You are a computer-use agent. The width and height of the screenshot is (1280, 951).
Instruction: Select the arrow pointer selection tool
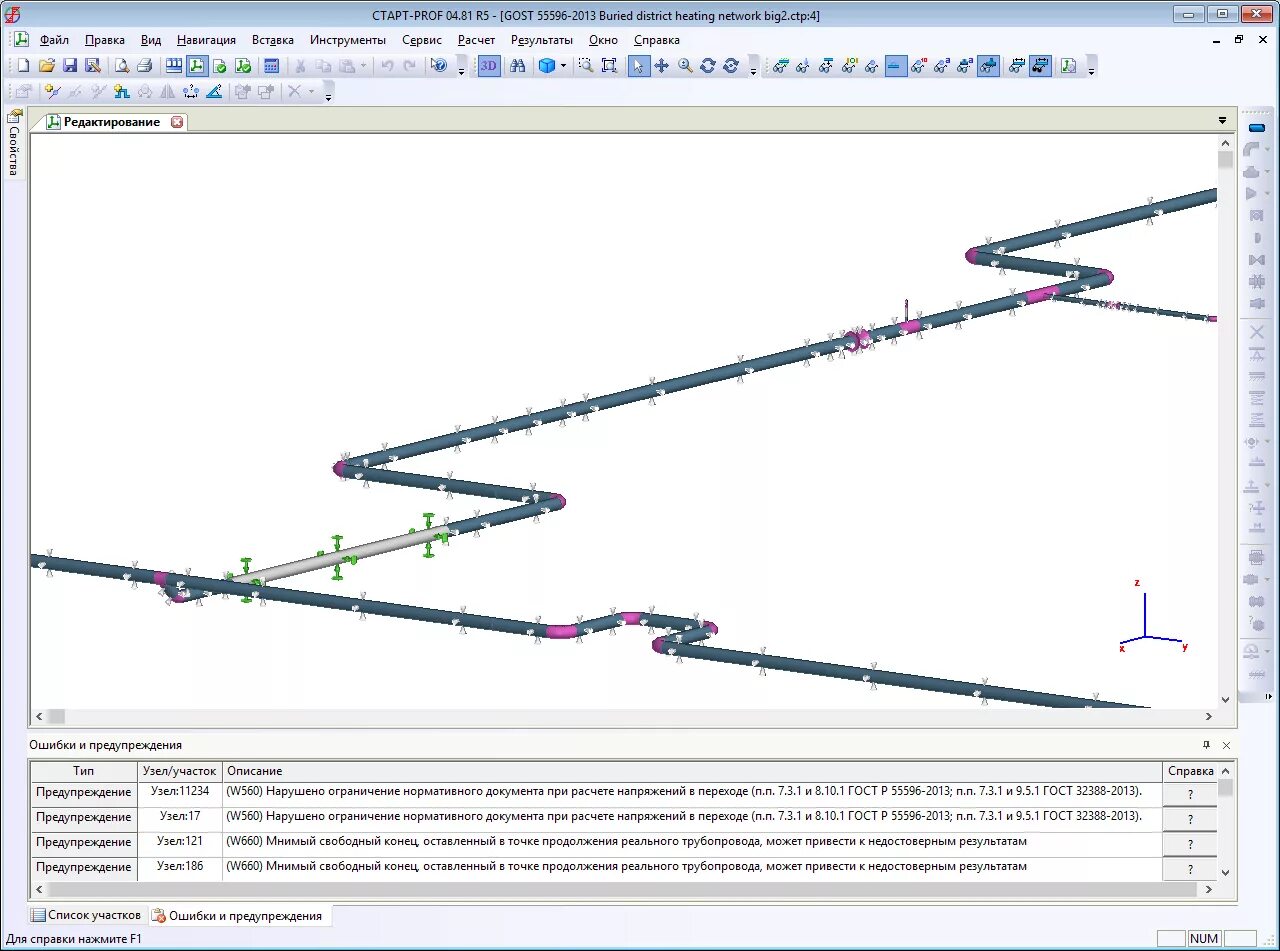tap(639, 66)
